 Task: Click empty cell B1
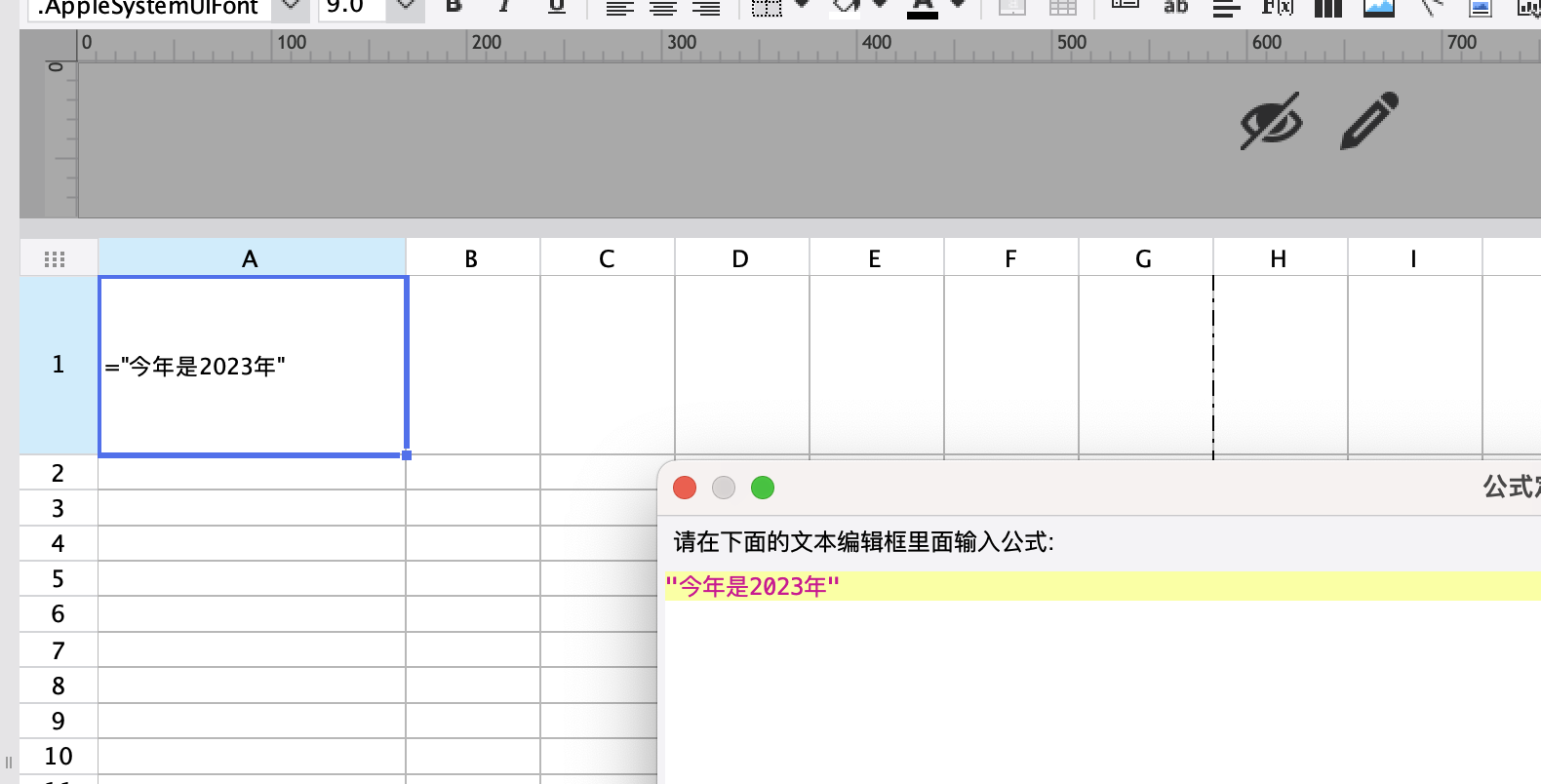click(x=473, y=366)
